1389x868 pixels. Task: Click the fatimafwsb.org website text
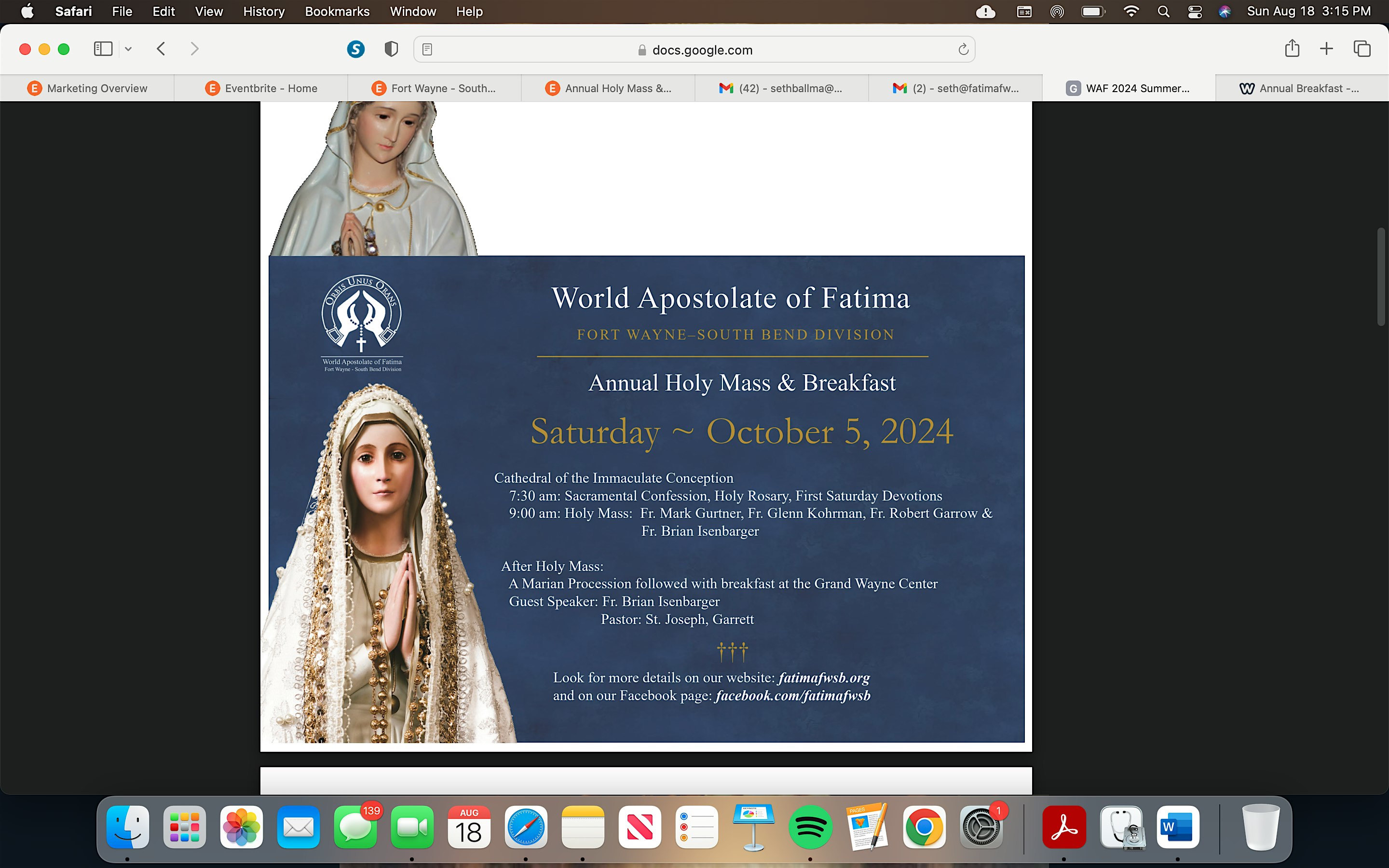pyautogui.click(x=824, y=678)
